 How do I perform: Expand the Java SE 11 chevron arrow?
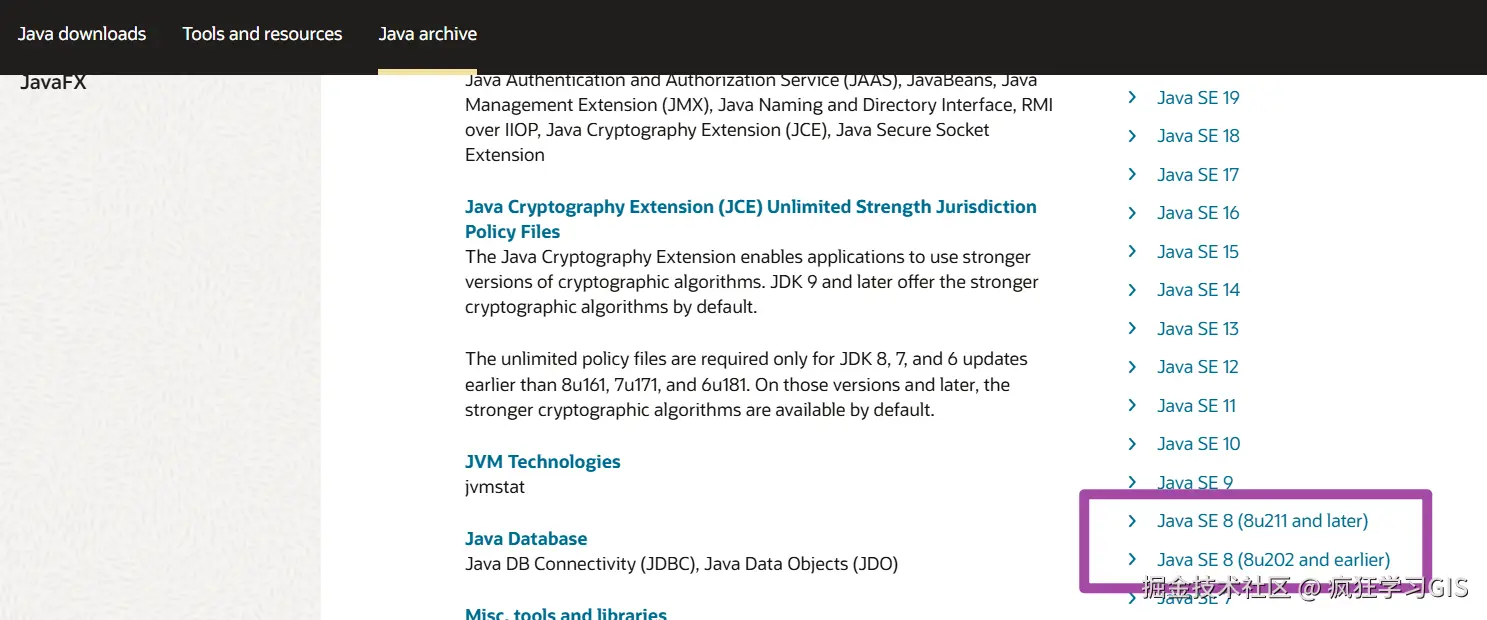[1132, 405]
